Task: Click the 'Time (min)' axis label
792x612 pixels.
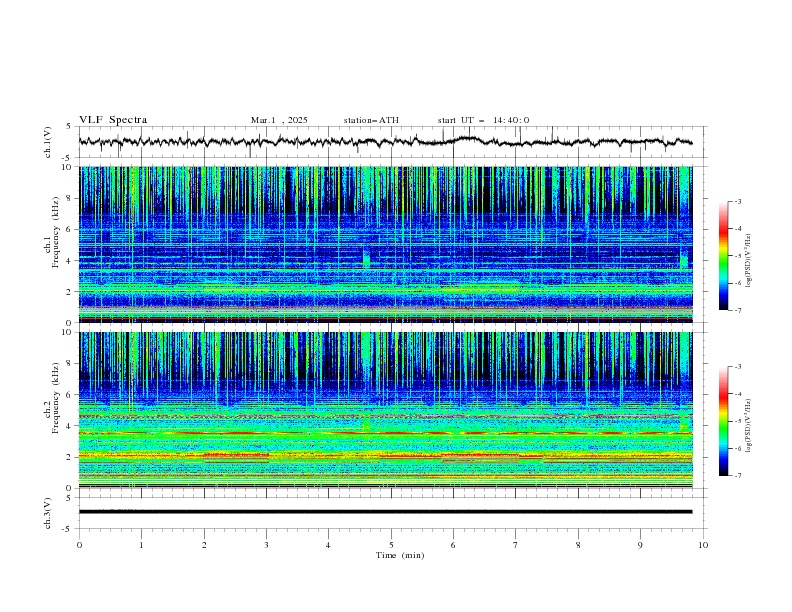Action: (x=400, y=555)
